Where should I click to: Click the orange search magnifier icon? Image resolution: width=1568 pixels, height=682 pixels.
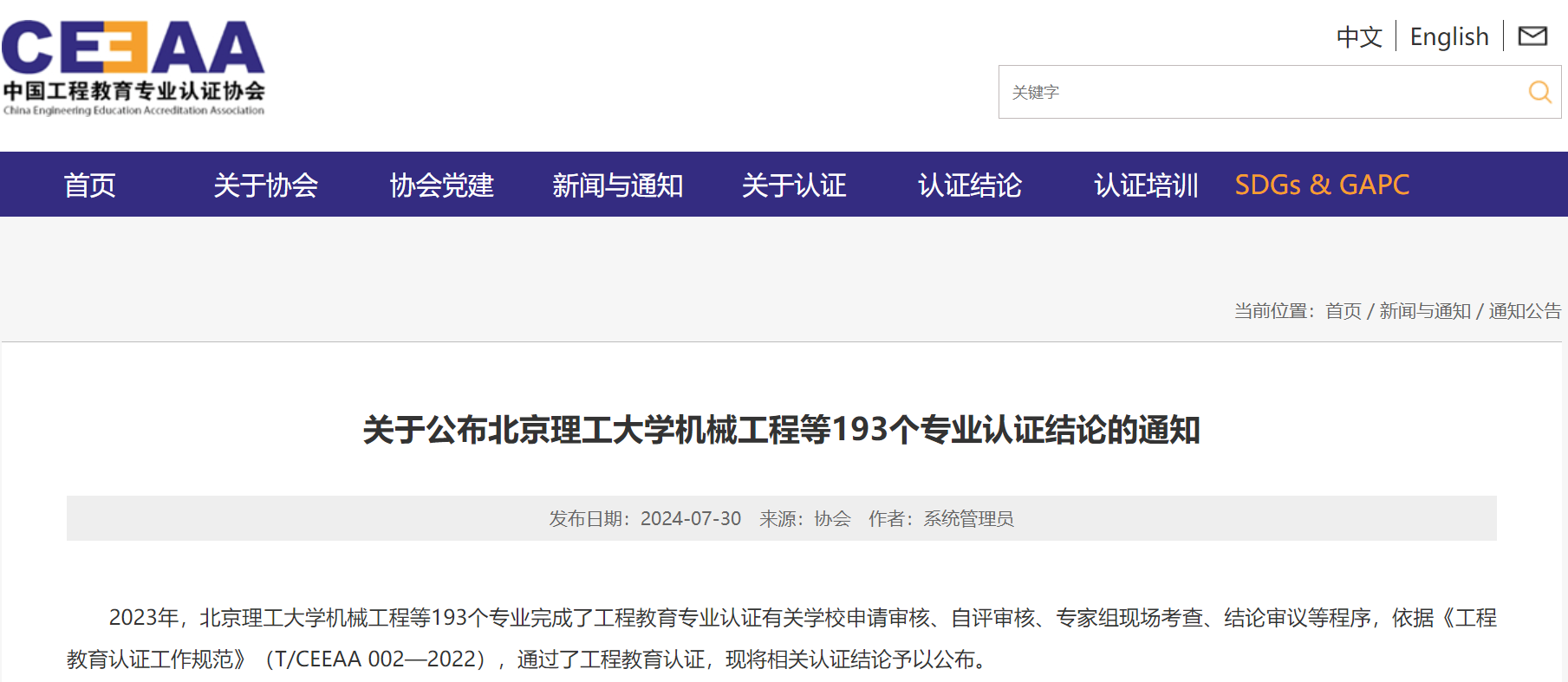point(1539,92)
